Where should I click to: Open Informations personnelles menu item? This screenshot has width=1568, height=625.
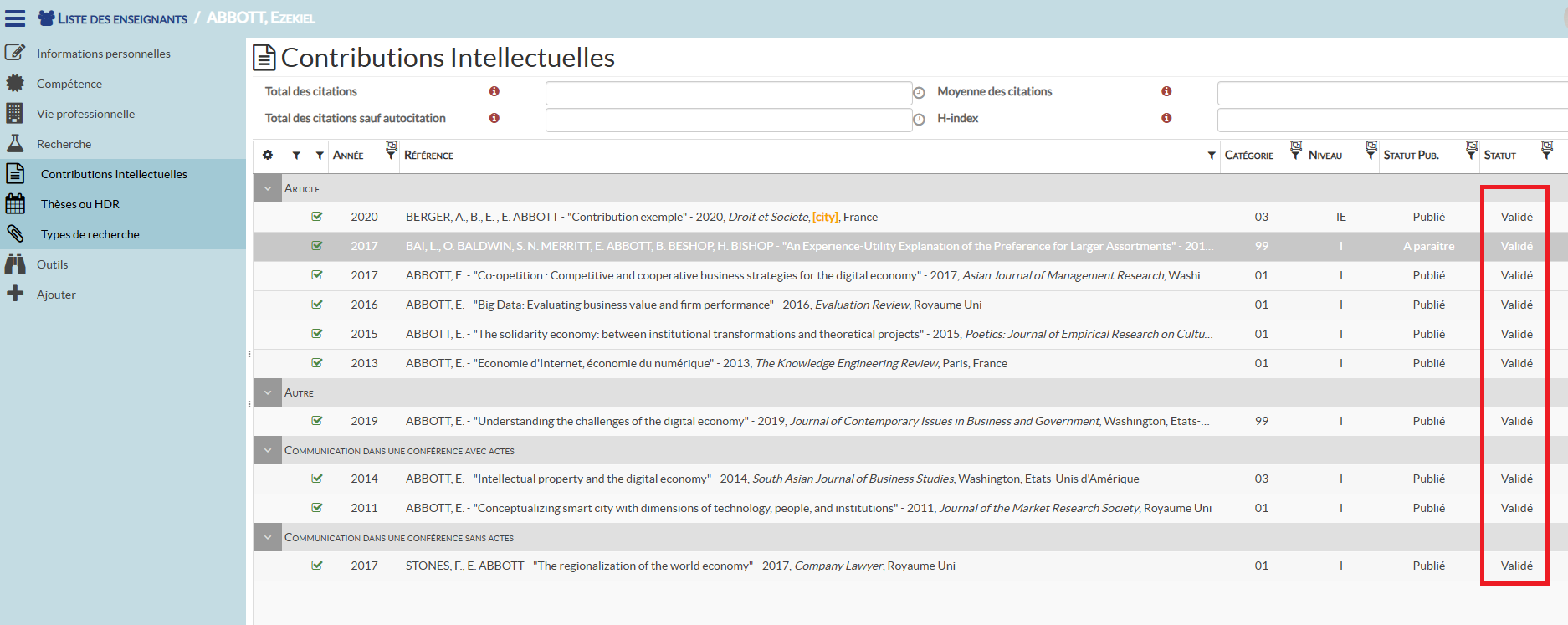(103, 54)
